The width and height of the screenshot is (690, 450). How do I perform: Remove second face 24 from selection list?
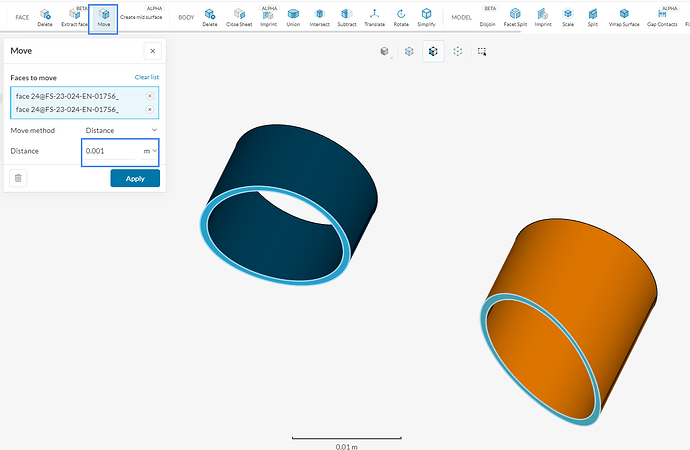[149, 109]
